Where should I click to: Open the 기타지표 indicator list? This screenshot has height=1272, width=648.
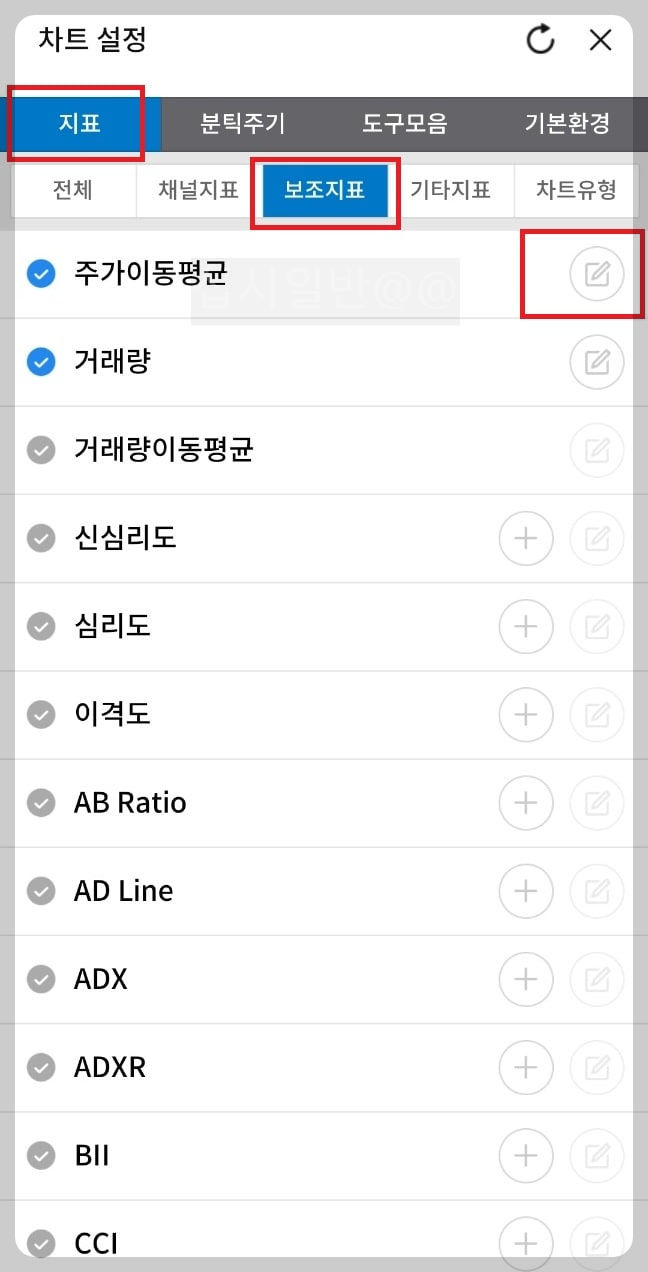452,190
